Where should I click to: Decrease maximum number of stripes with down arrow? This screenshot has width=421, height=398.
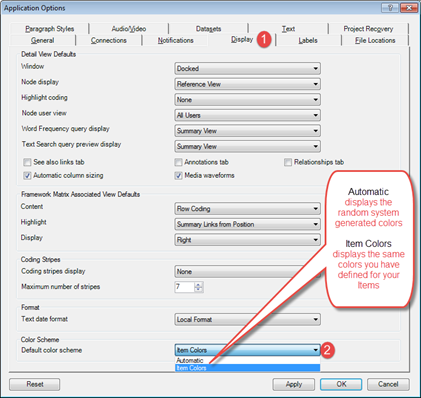tap(199, 289)
